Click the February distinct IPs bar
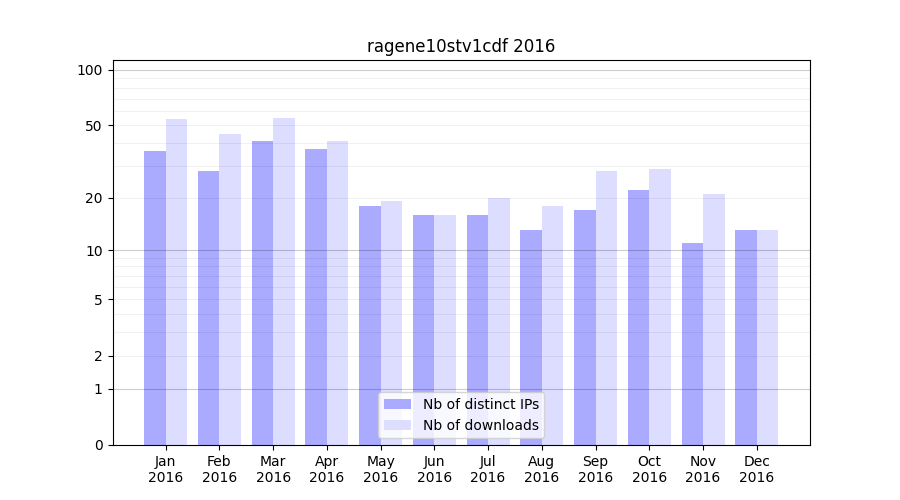This screenshot has width=900, height=500. tap(208, 308)
